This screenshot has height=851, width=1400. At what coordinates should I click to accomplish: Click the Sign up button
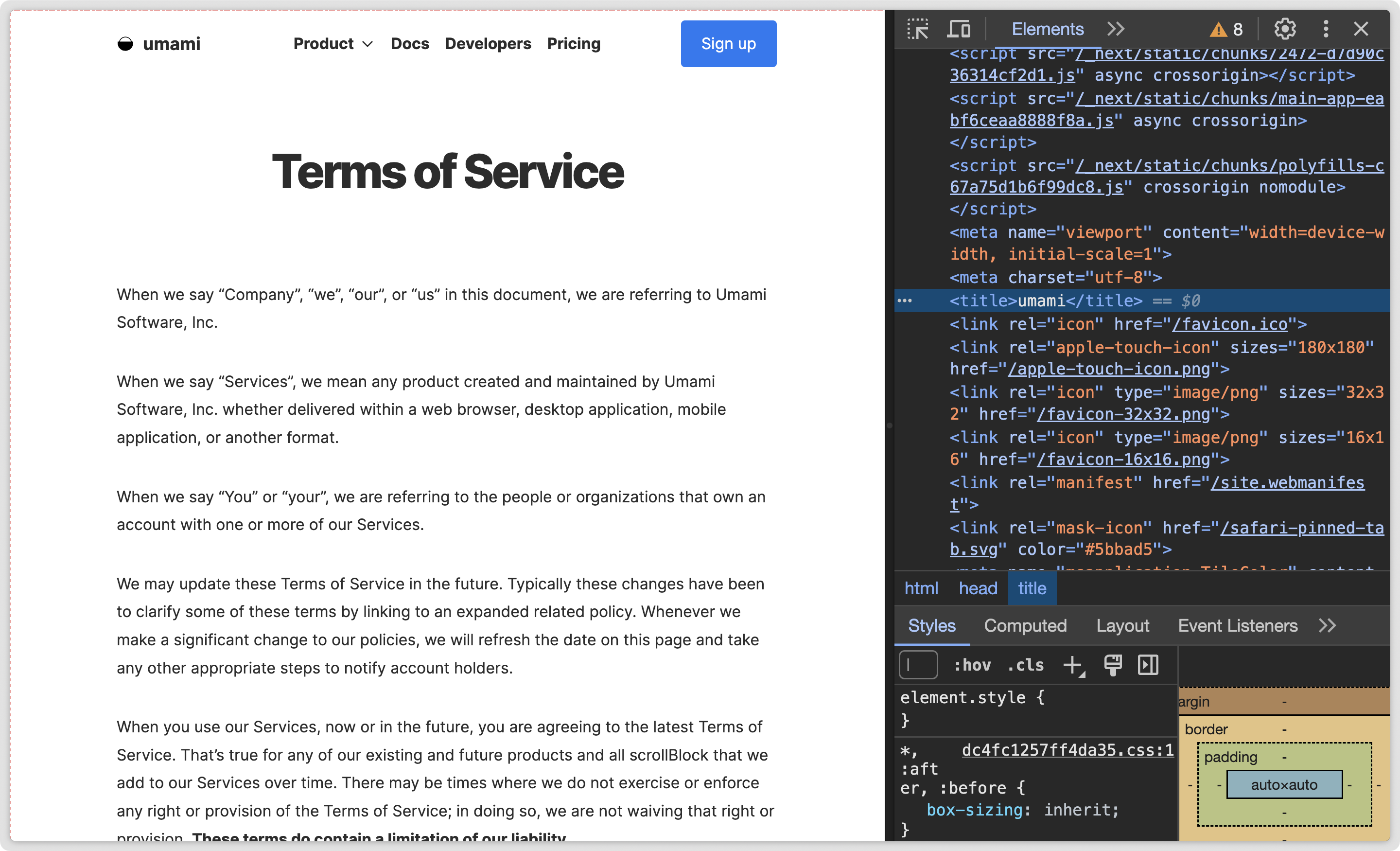point(728,43)
